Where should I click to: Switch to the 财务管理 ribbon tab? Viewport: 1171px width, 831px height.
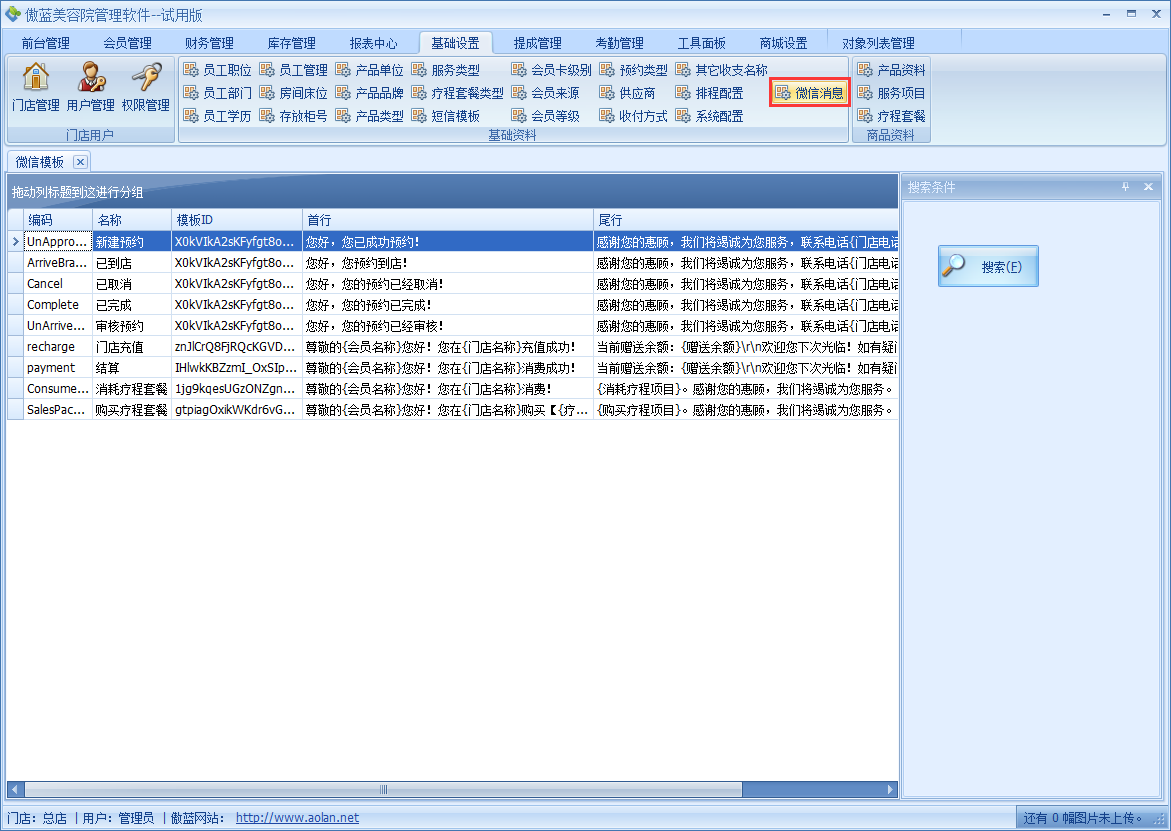tap(209, 43)
